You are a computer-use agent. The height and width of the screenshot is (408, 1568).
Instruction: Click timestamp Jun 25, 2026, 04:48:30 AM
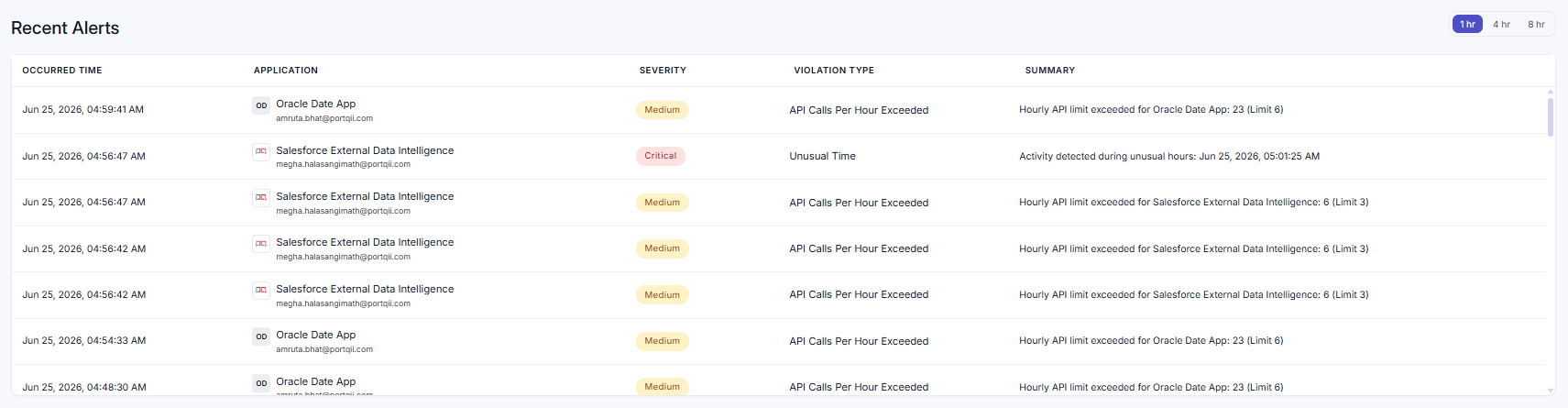(x=84, y=388)
